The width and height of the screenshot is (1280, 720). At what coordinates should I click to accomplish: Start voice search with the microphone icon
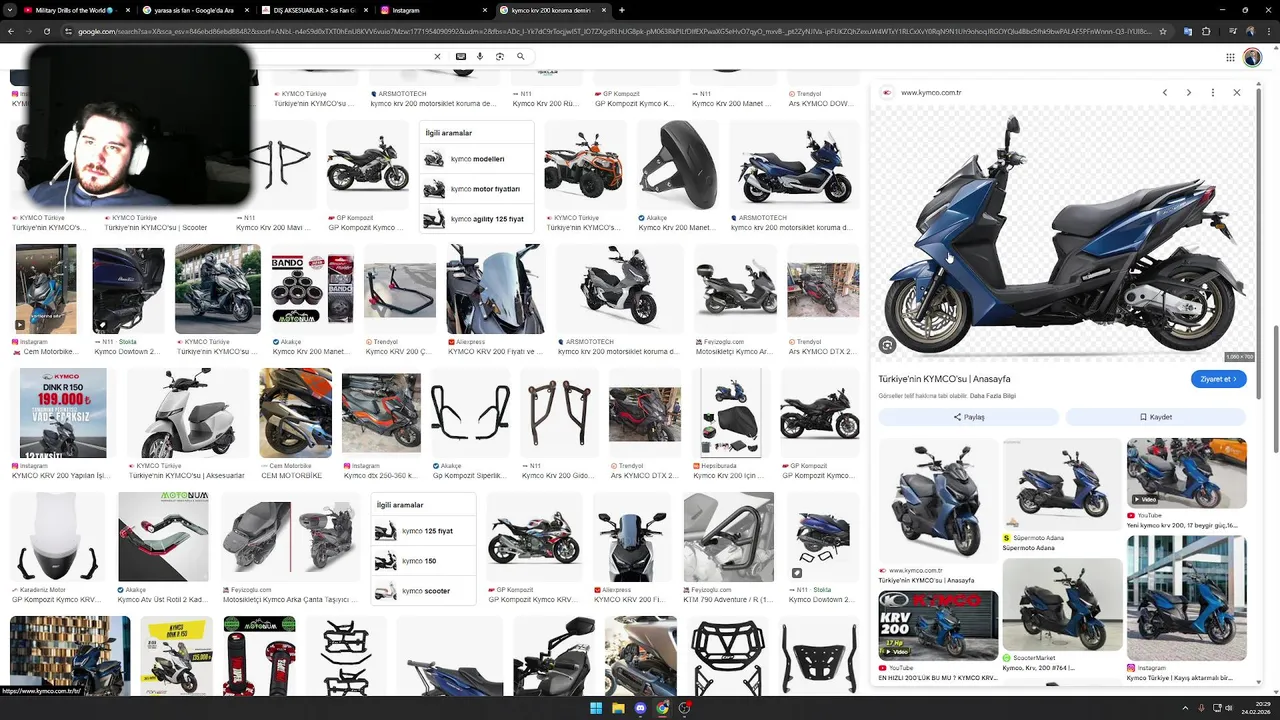coord(480,57)
